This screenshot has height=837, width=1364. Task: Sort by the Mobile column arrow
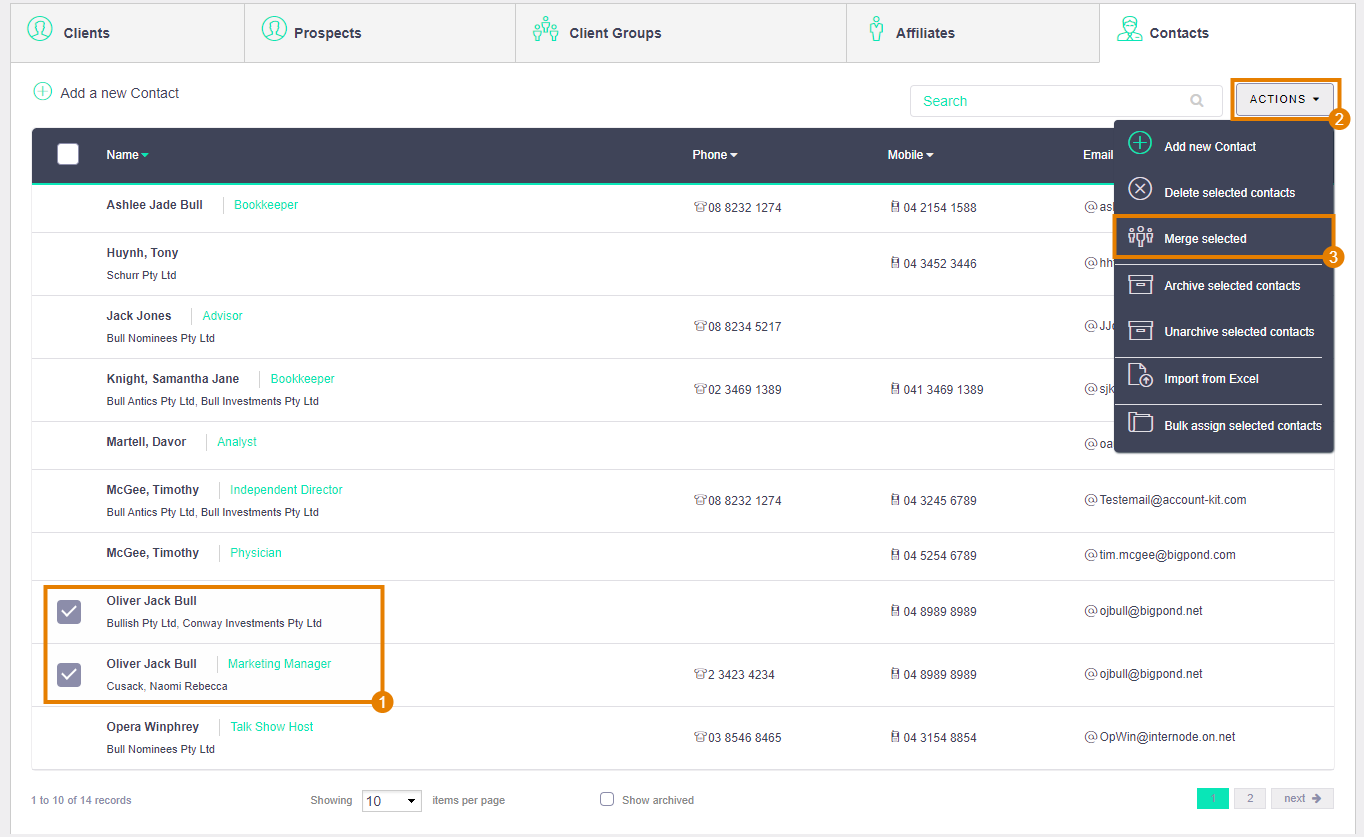[x=930, y=155]
